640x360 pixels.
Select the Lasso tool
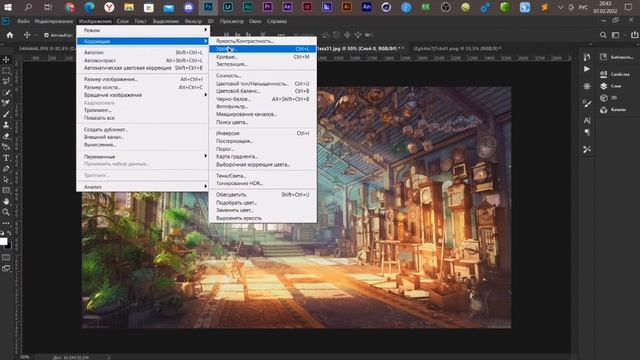point(6,81)
